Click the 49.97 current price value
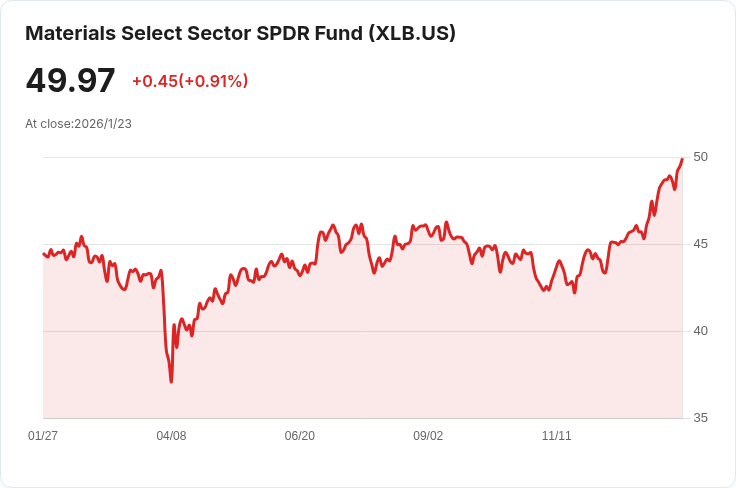Image resolution: width=736 pixels, height=488 pixels. click(x=70, y=80)
